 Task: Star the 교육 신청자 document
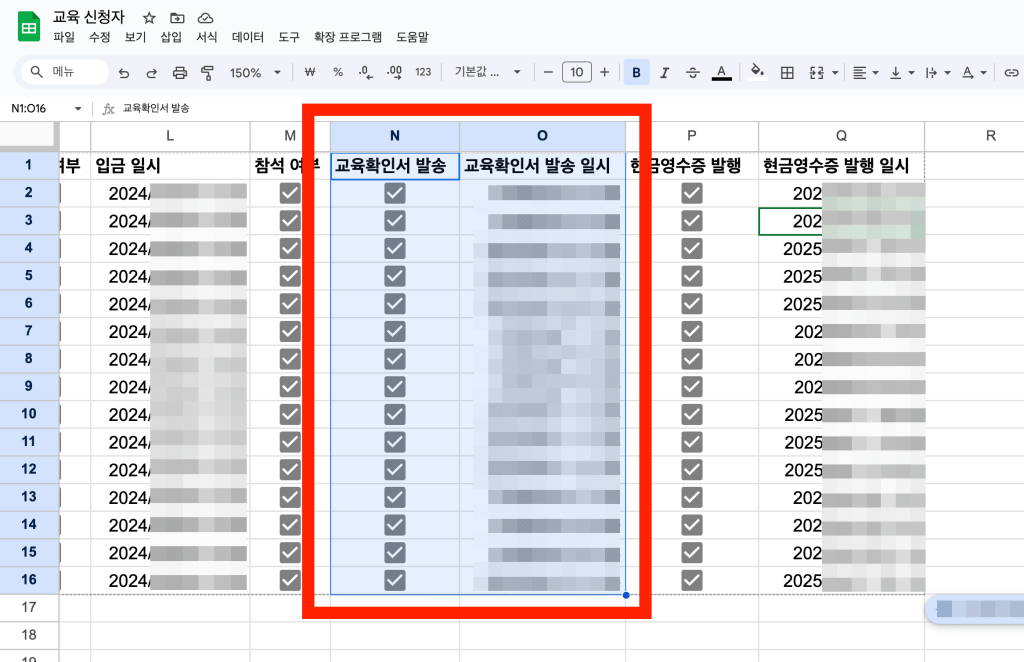point(149,18)
